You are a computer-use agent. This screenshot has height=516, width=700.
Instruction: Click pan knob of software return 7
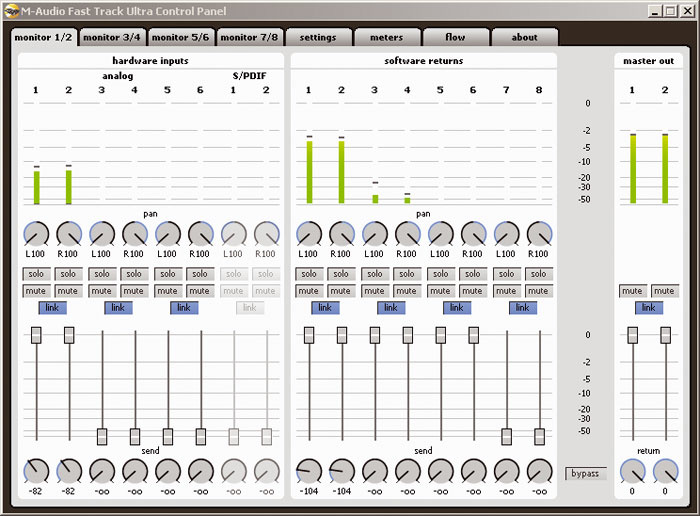tap(507, 233)
